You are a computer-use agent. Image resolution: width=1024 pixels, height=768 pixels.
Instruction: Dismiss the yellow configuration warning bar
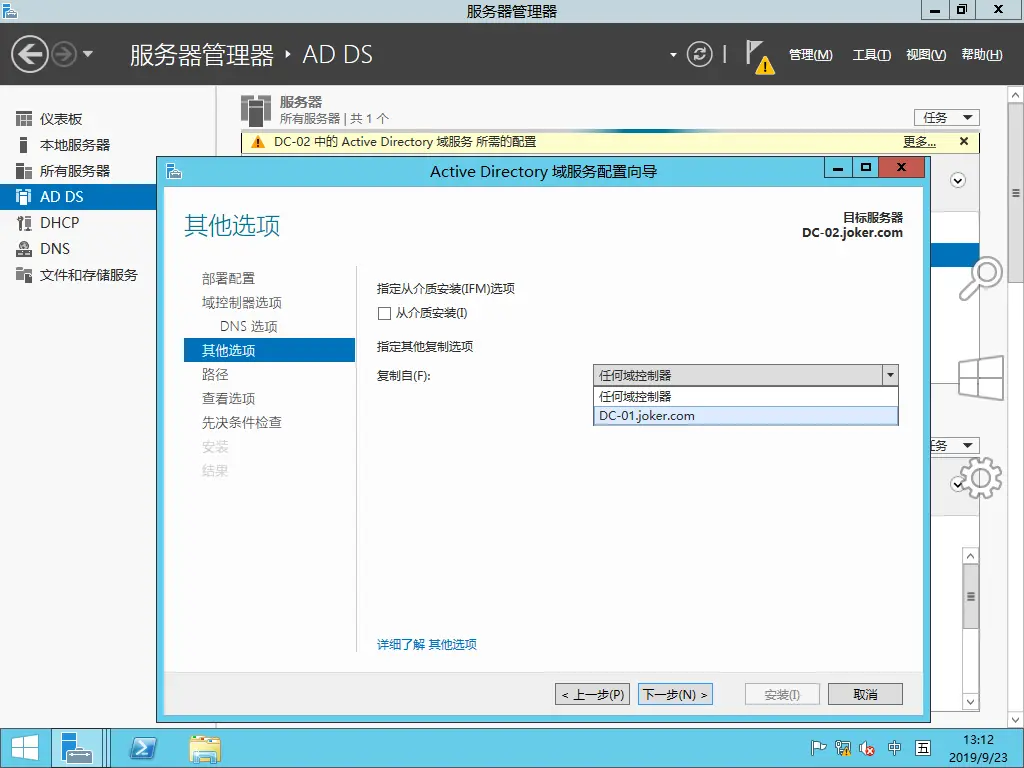[x=964, y=141]
